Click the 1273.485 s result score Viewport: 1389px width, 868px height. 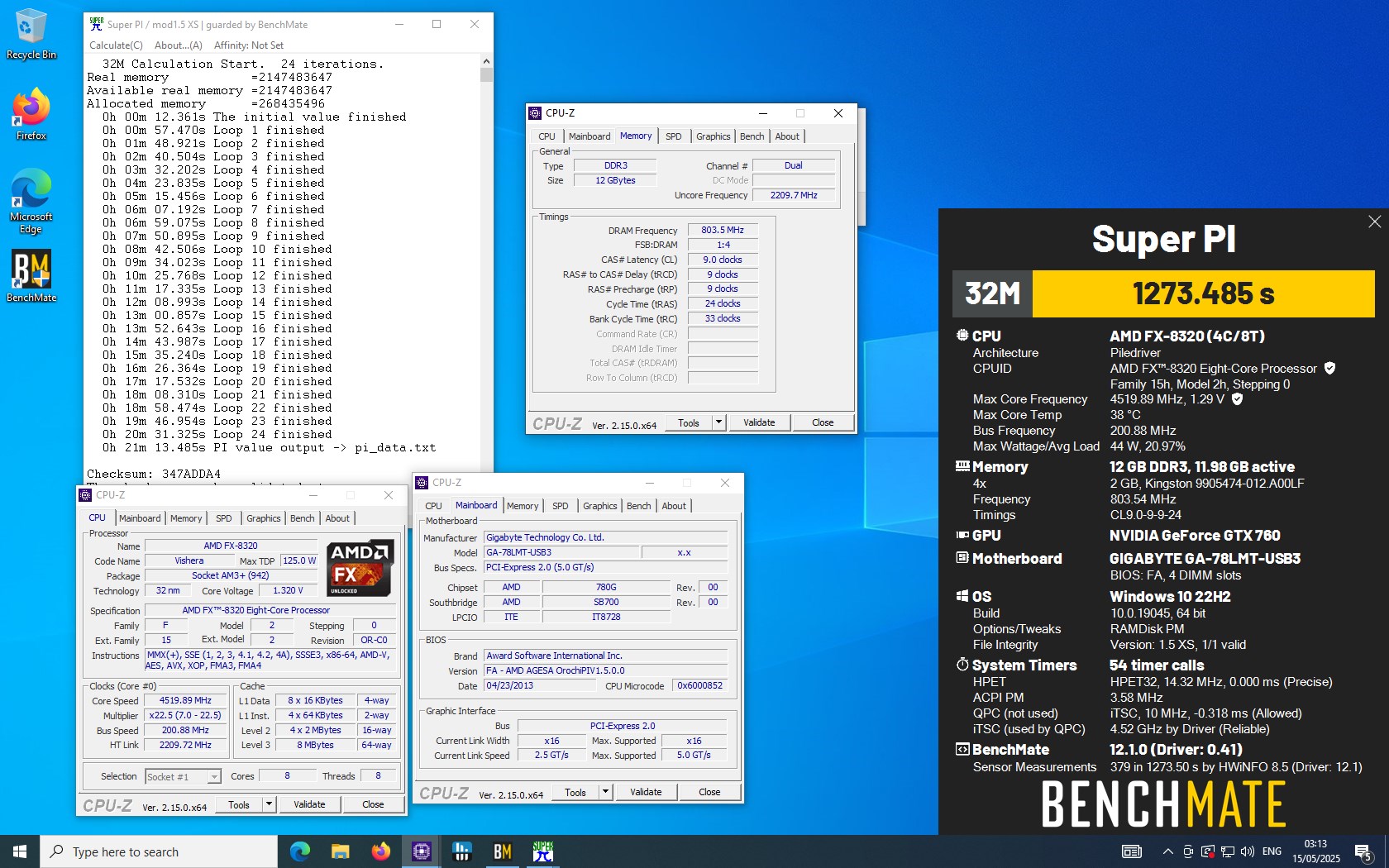(1203, 293)
